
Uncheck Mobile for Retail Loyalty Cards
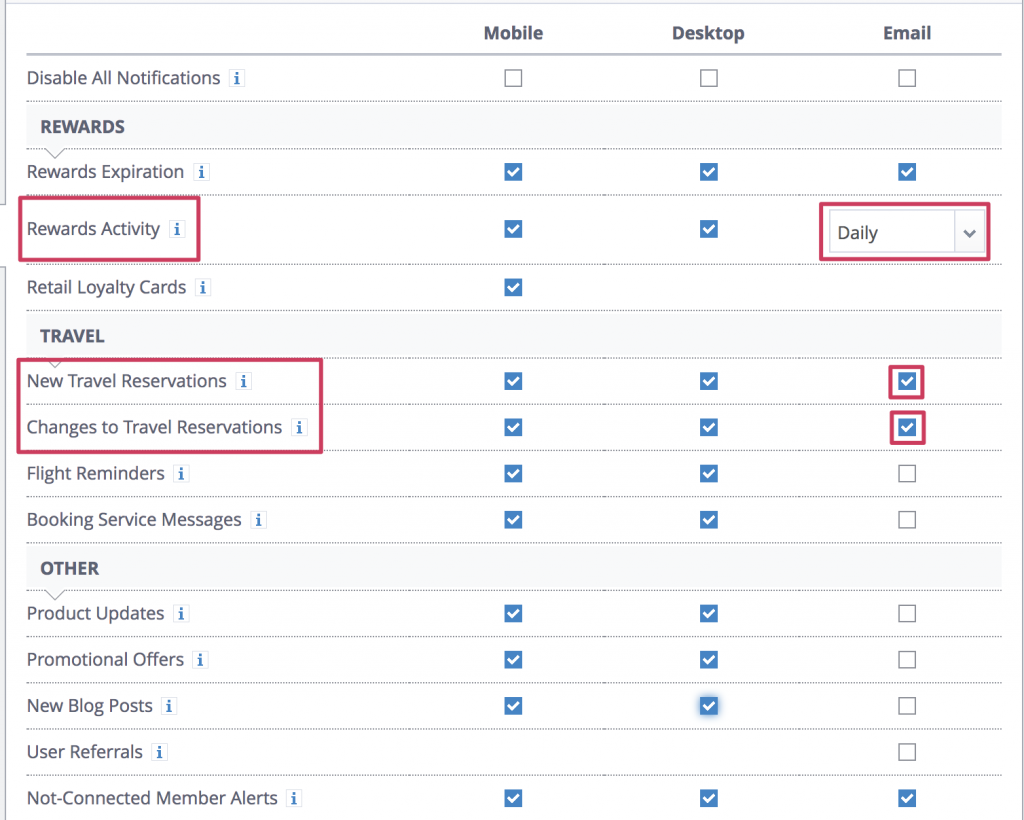click(x=513, y=288)
